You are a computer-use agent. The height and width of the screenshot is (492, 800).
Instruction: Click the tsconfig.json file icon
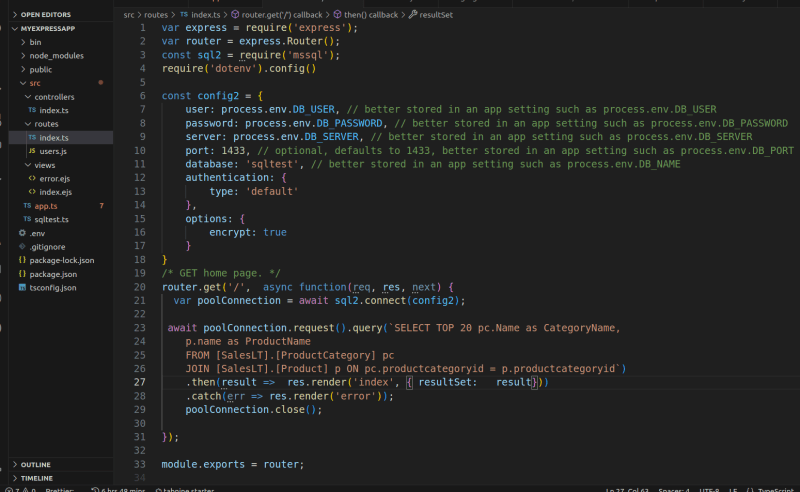tap(22, 288)
